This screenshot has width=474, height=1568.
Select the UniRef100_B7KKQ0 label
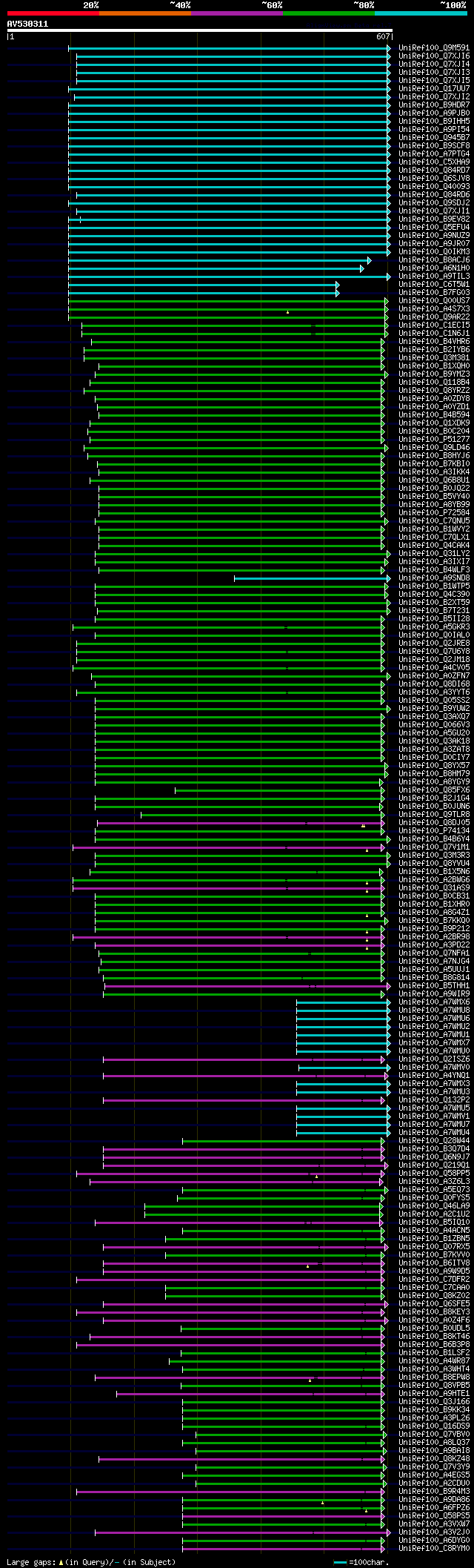click(434, 920)
